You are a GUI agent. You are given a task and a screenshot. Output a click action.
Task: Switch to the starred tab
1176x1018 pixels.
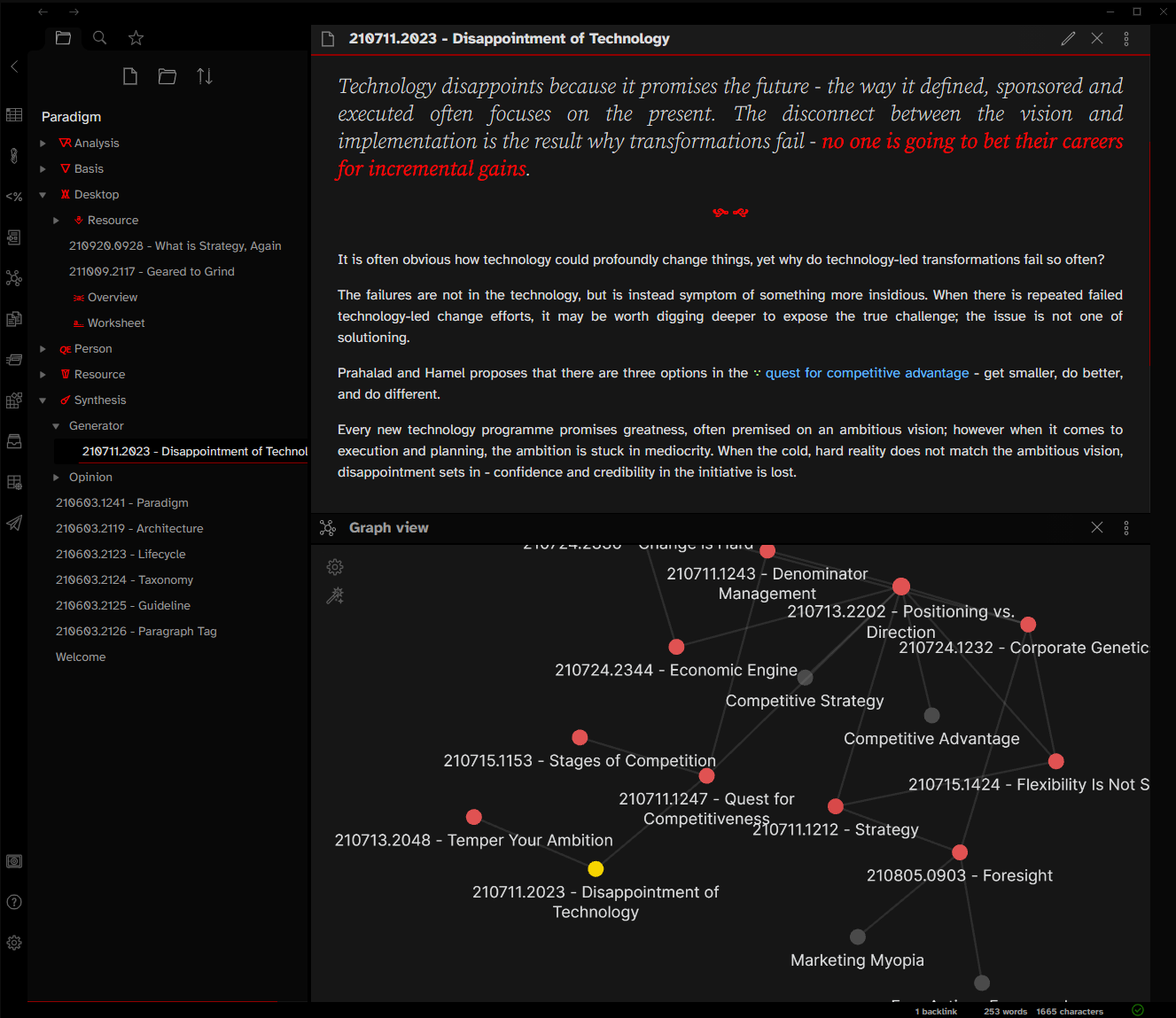pyautogui.click(x=136, y=37)
